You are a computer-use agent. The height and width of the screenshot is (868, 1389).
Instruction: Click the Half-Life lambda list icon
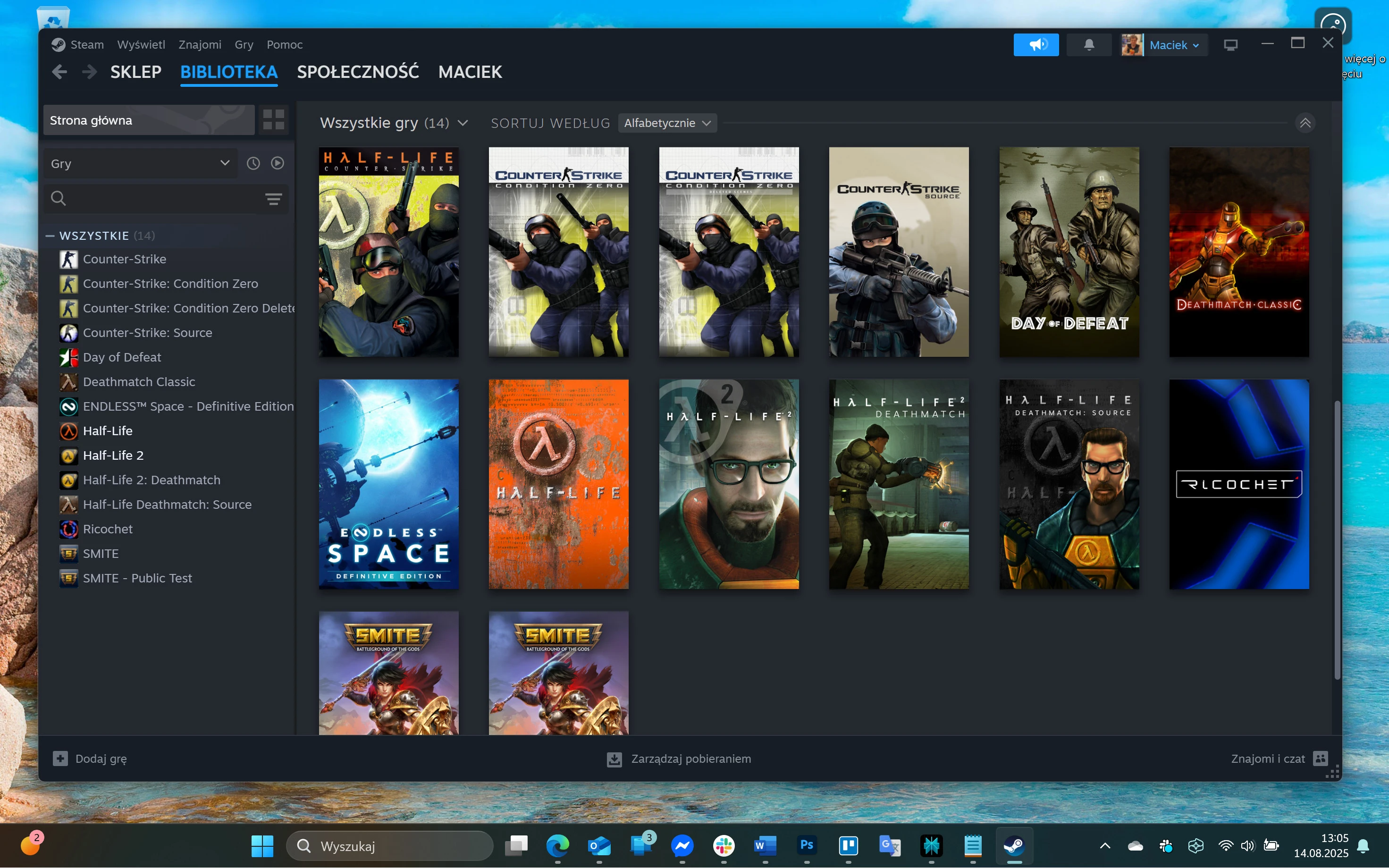(69, 431)
